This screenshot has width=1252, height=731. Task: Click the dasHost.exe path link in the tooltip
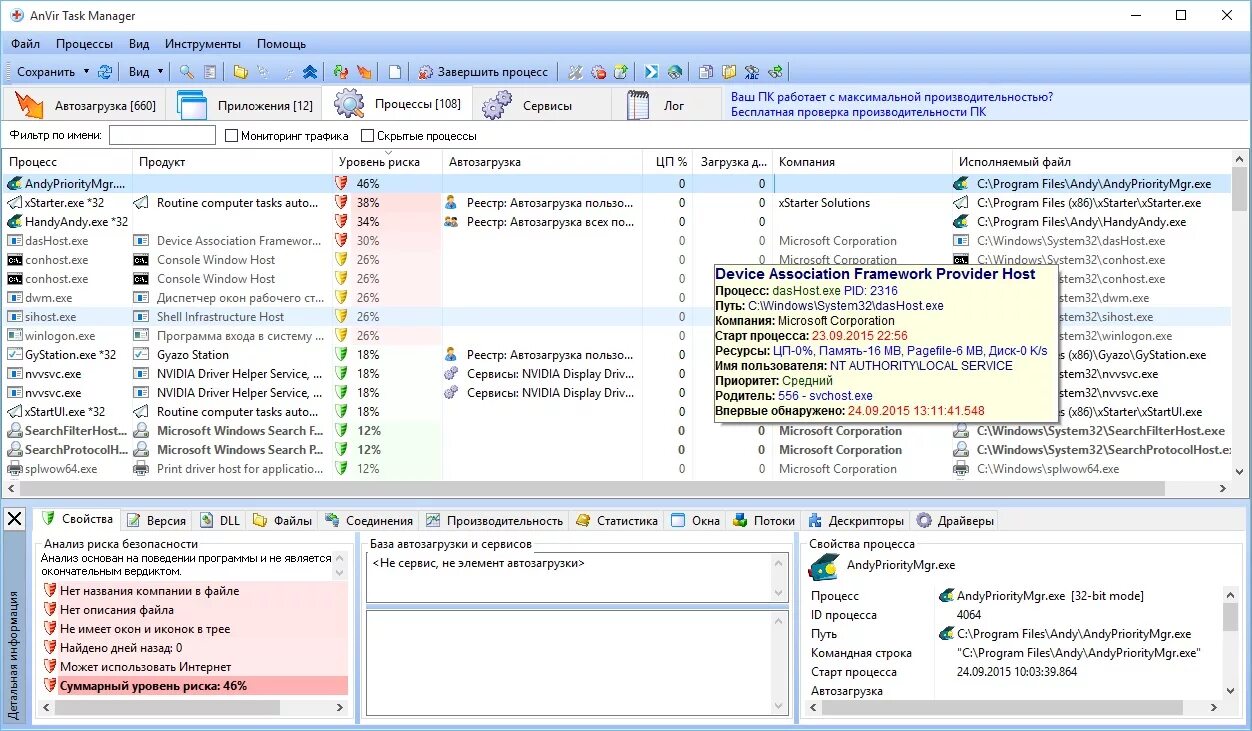tap(846, 306)
